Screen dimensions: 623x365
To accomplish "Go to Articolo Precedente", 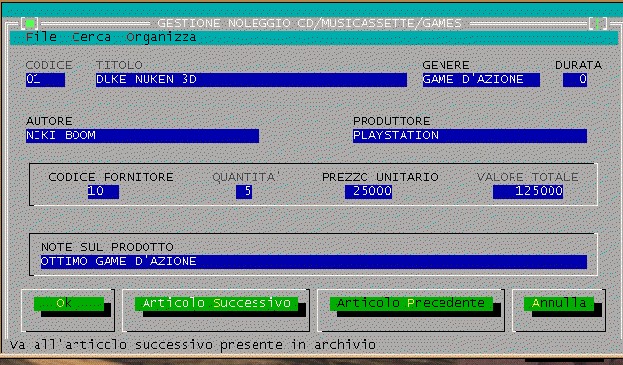I will (x=411, y=304).
